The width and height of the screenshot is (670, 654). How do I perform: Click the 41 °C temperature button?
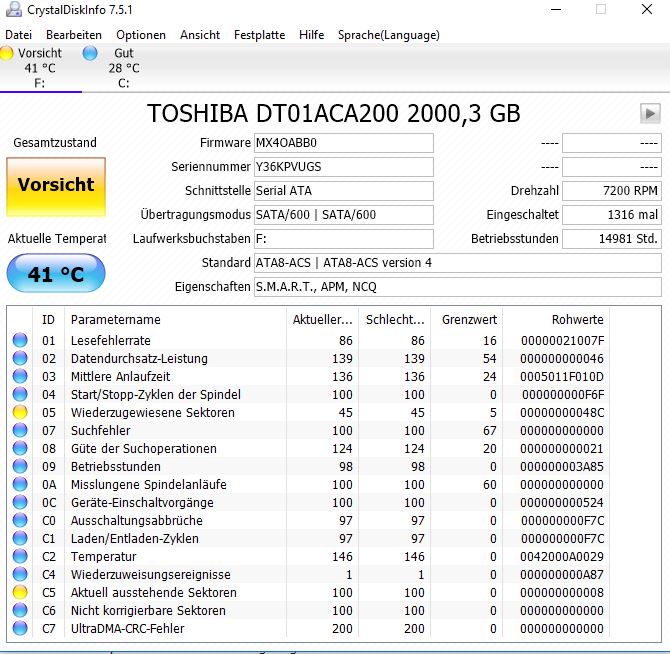point(56,273)
